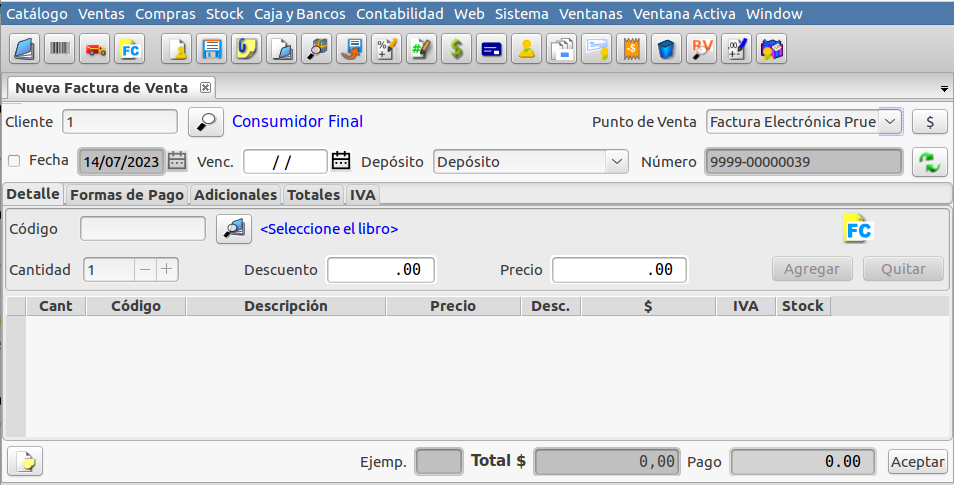Click the percent with pencil toolbar icon
Screen dimensions: 954x485
tap(386, 49)
